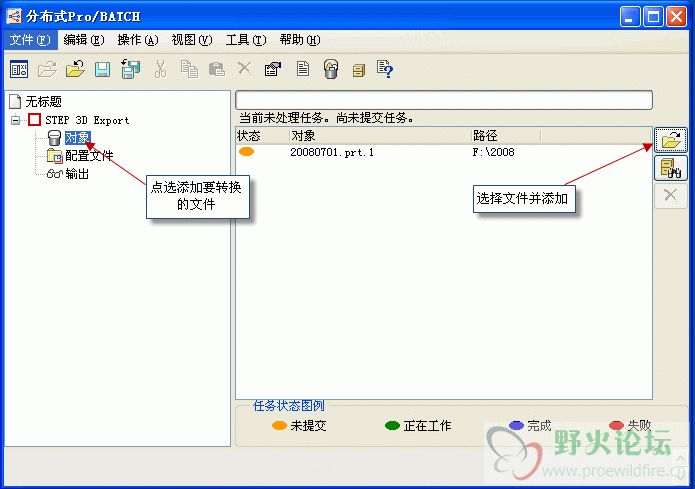695x489 pixels.
Task: Click the F:\2008 path cell
Action: (x=493, y=152)
